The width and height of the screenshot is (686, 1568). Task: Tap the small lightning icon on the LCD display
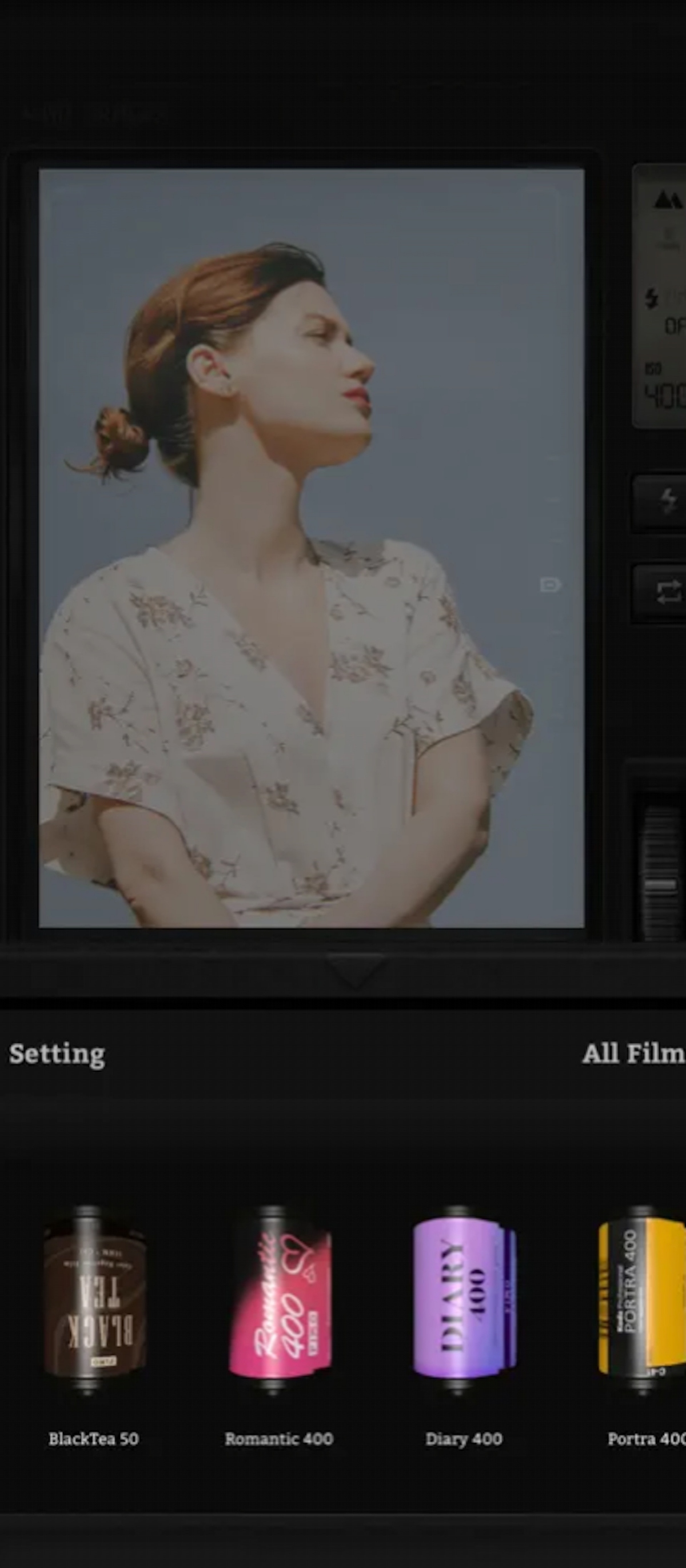pyautogui.click(x=651, y=299)
